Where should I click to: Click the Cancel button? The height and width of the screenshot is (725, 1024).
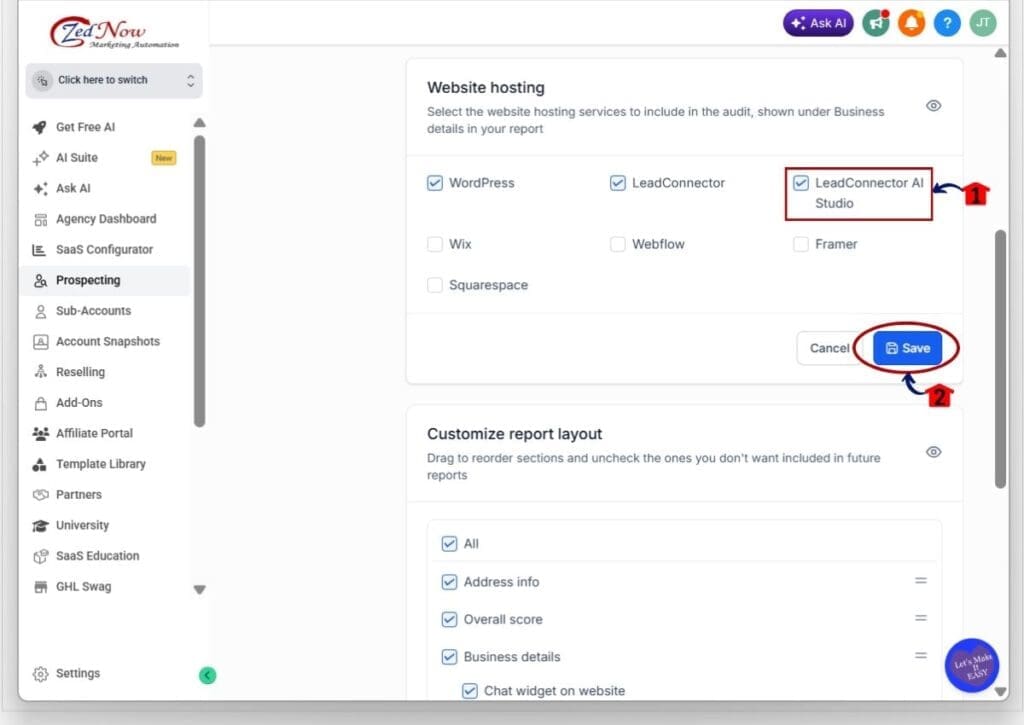829,348
